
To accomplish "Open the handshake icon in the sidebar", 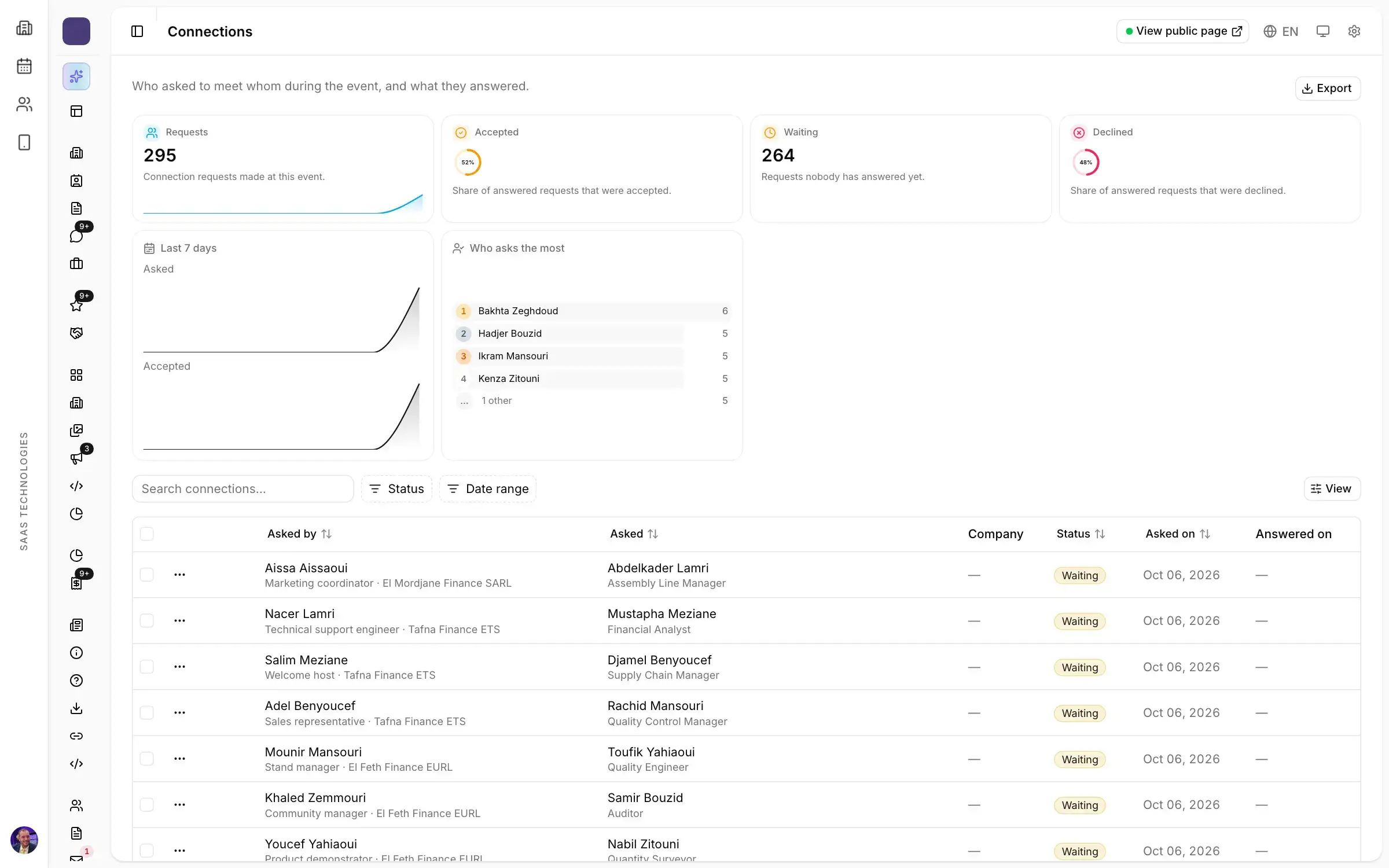I will pos(76,333).
